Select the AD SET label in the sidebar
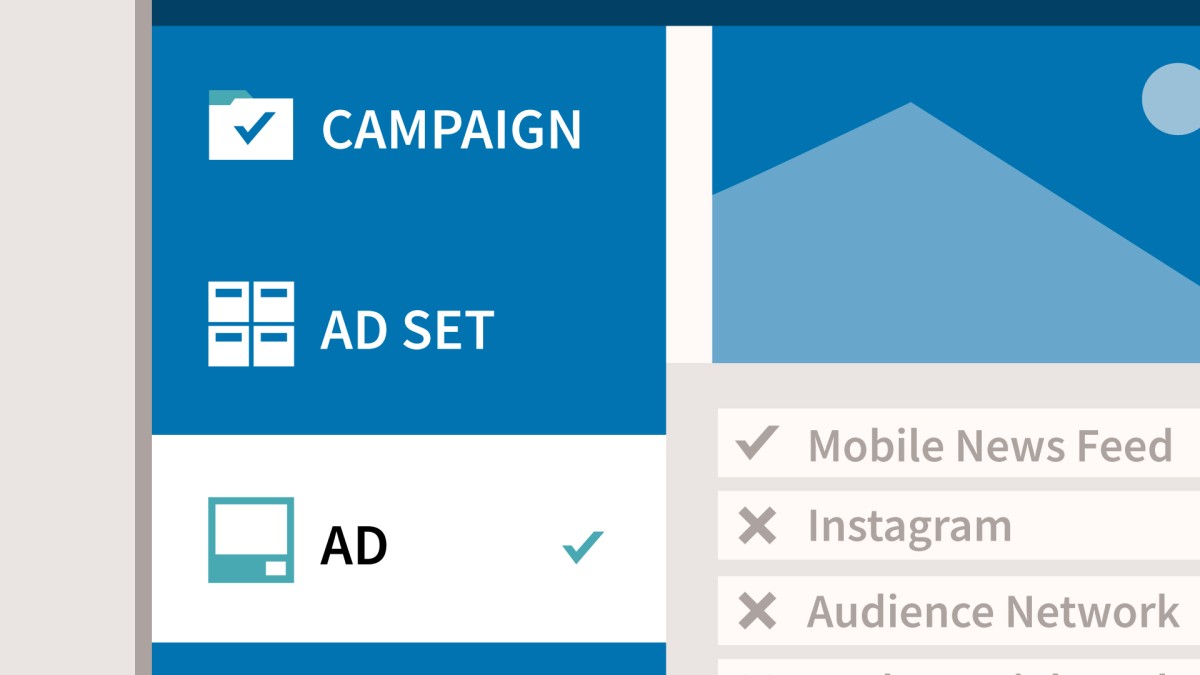 coord(407,330)
